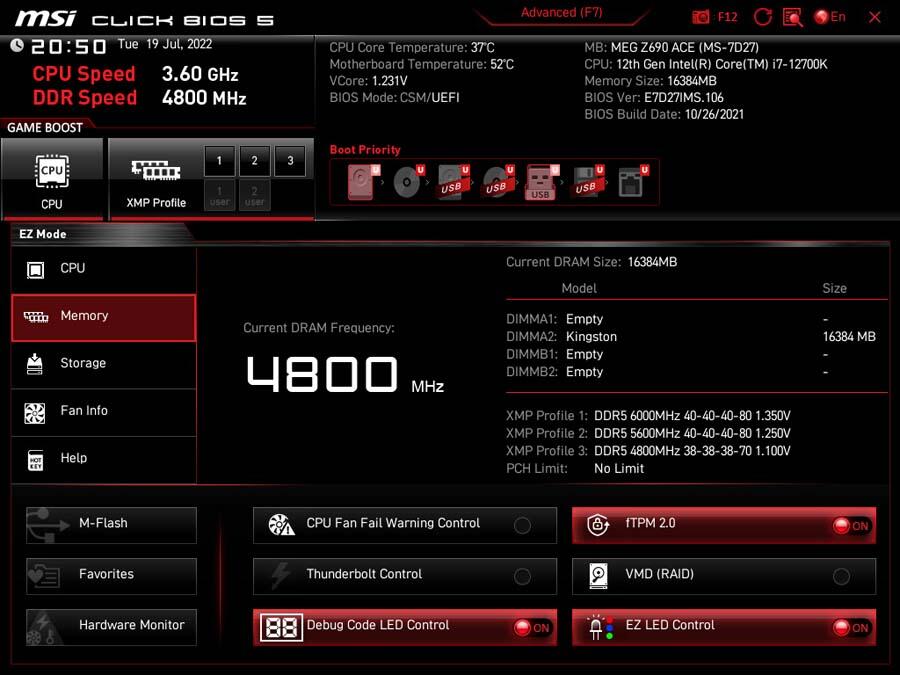Select XMP profile 3

click(x=290, y=161)
